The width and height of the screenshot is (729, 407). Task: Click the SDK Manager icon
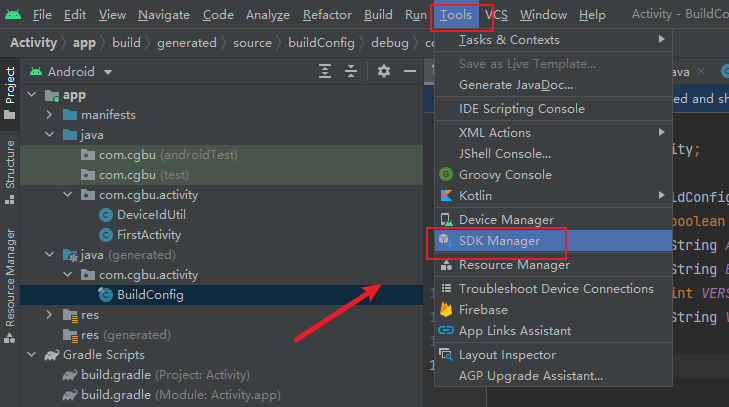pos(446,240)
